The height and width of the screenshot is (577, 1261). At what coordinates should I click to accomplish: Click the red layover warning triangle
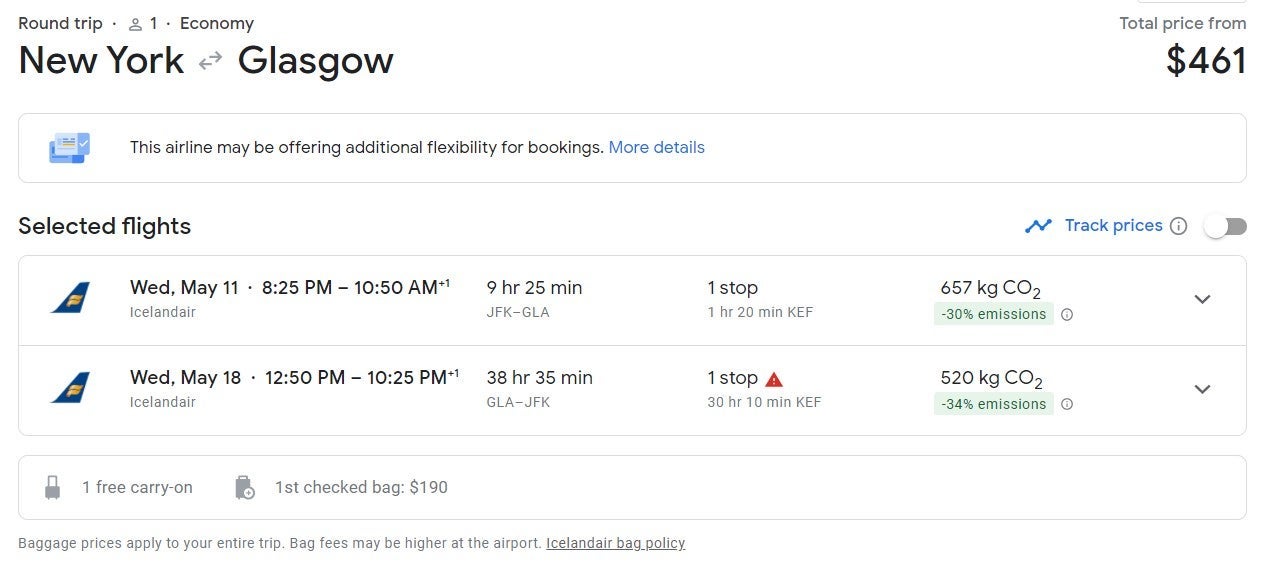(x=774, y=379)
